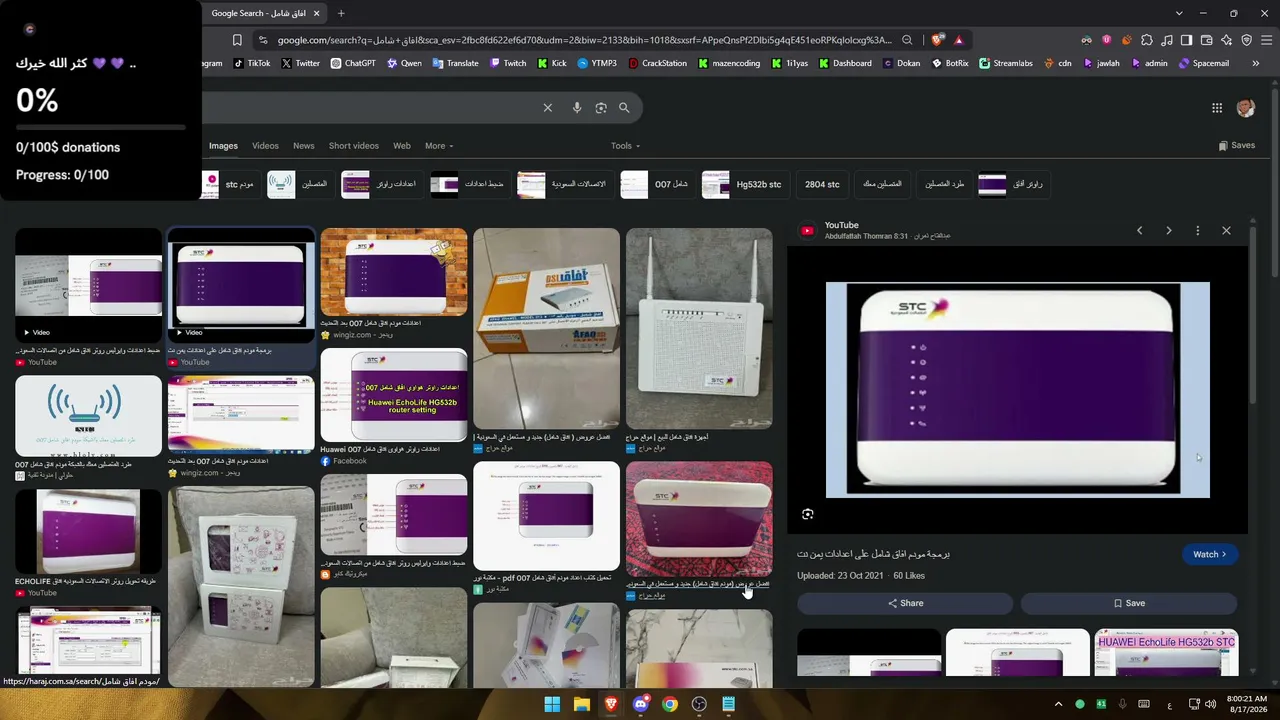This screenshot has width=1280, height=720.
Task: Select the Images search tab
Action: [x=223, y=146]
